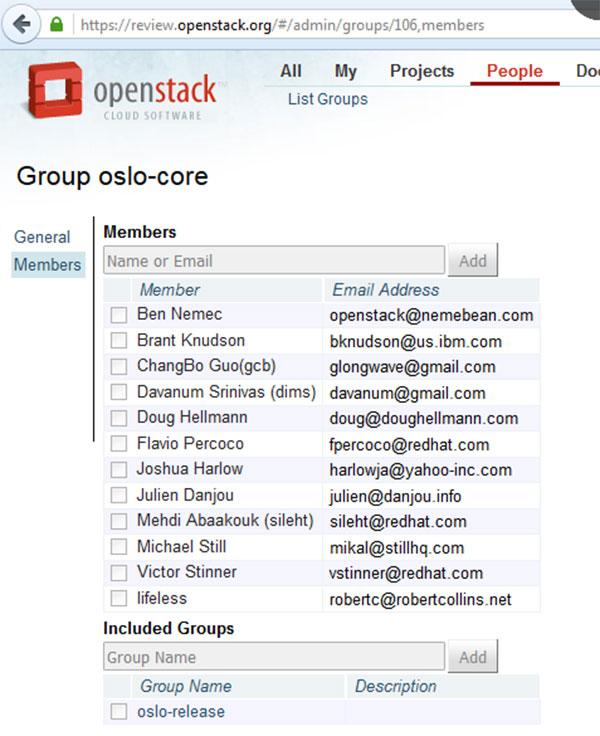Viewport: 600px width, 736px height.
Task: Click the OpenStack logo
Action: (x=122, y=91)
